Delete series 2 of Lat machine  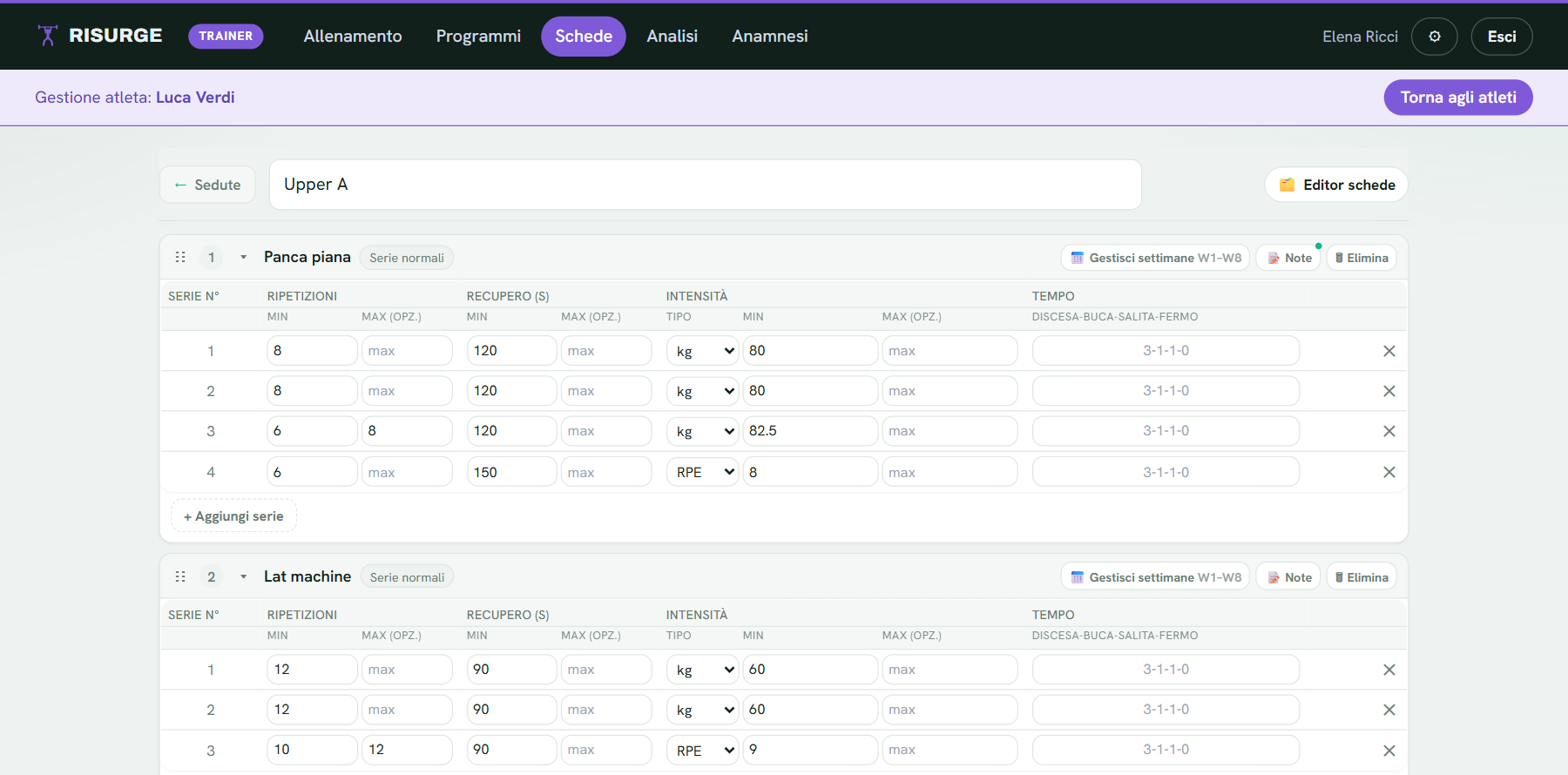(x=1389, y=710)
